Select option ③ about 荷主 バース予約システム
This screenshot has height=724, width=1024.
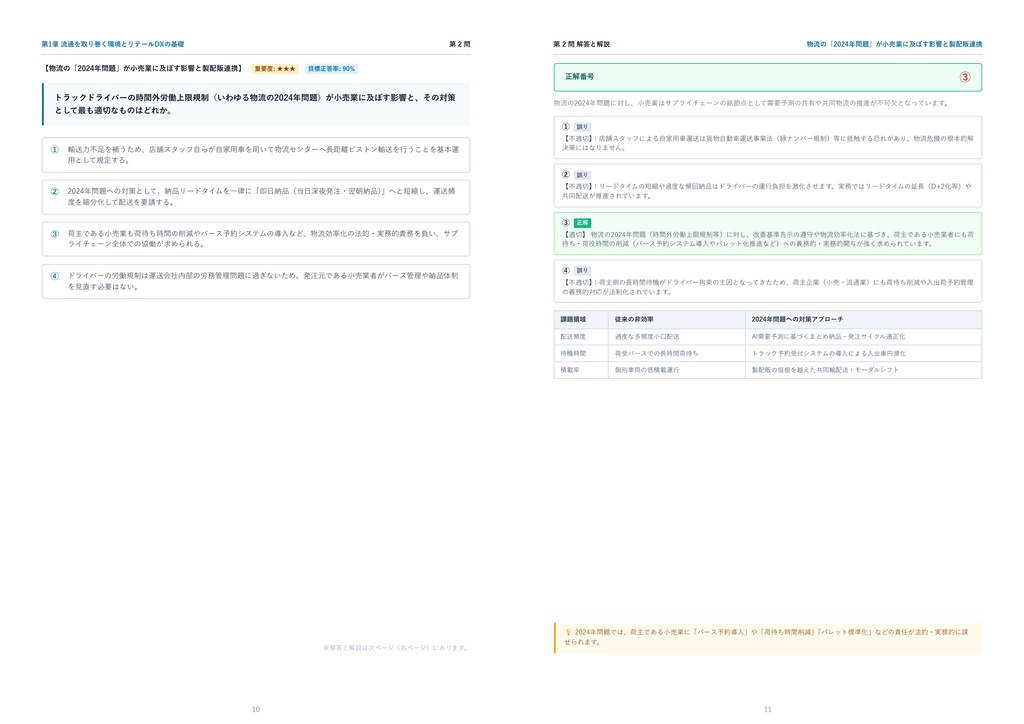coord(256,239)
